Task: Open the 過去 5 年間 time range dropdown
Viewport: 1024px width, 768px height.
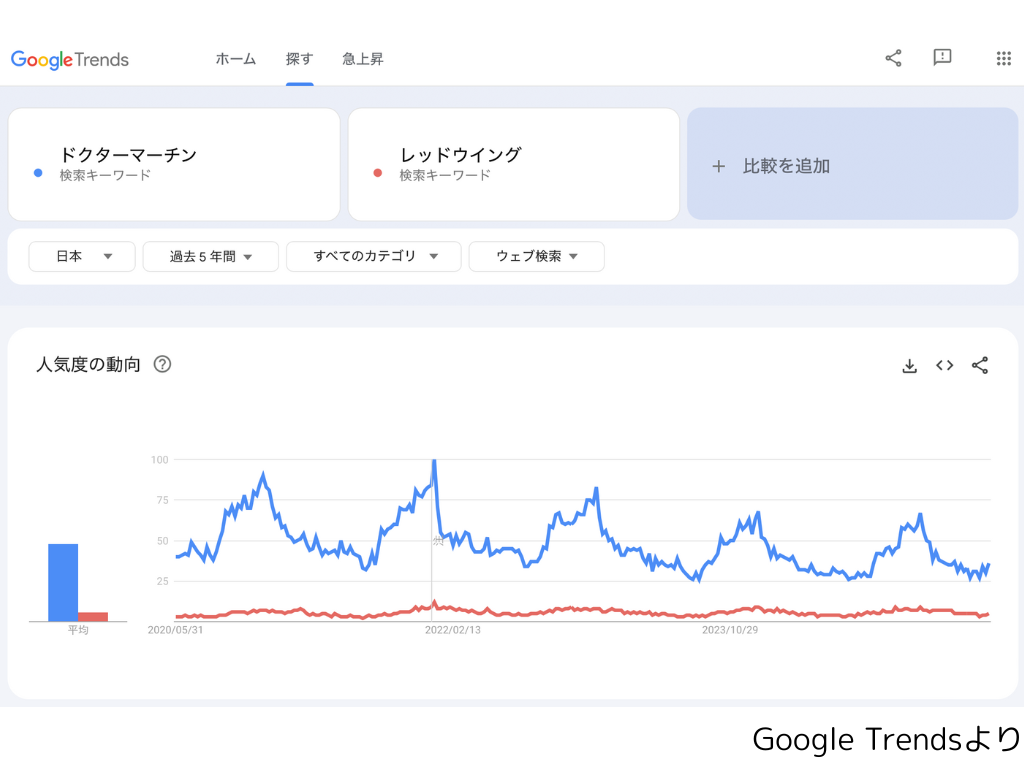Action: pos(210,257)
